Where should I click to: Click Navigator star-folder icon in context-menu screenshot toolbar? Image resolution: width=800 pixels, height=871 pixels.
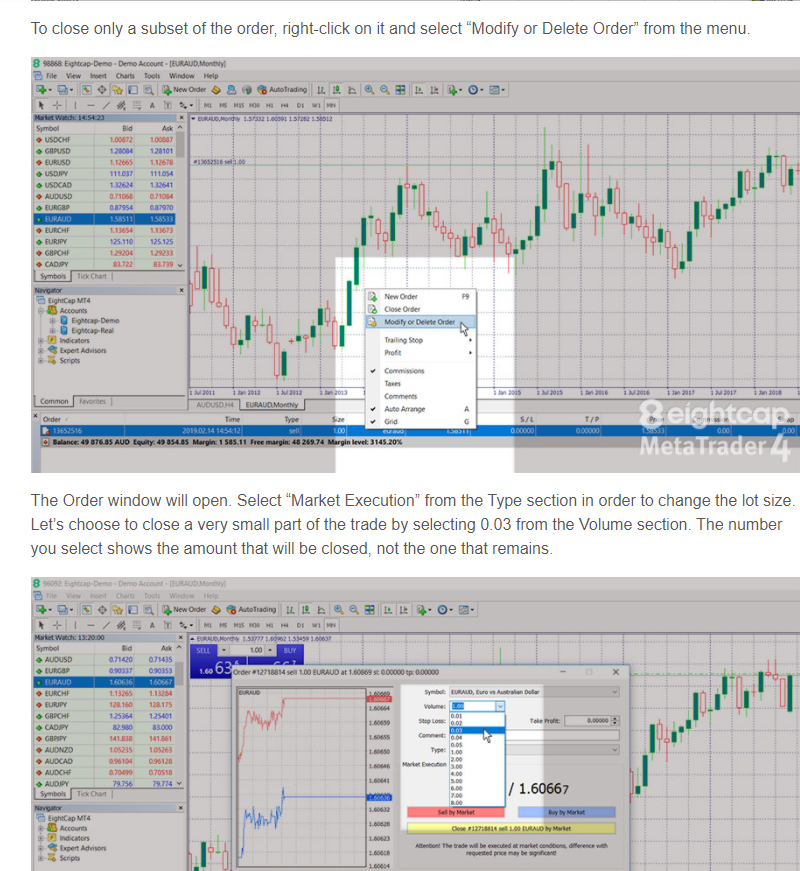[117, 89]
